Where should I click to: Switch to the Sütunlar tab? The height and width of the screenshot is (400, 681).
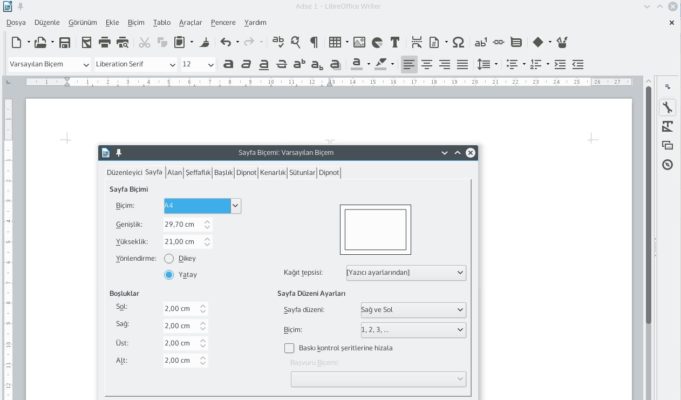coord(302,172)
